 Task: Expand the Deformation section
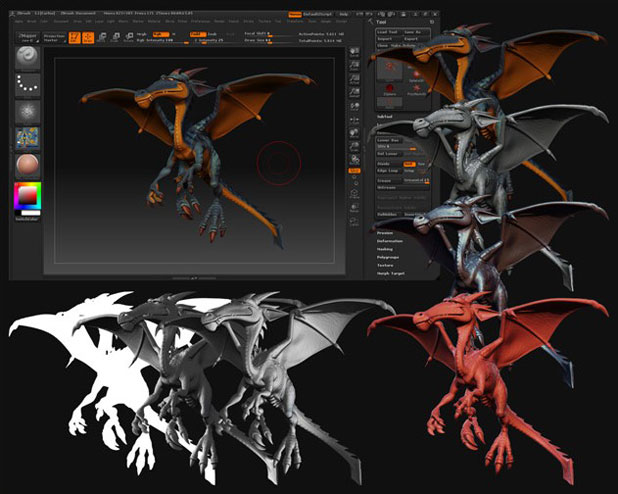coord(390,241)
